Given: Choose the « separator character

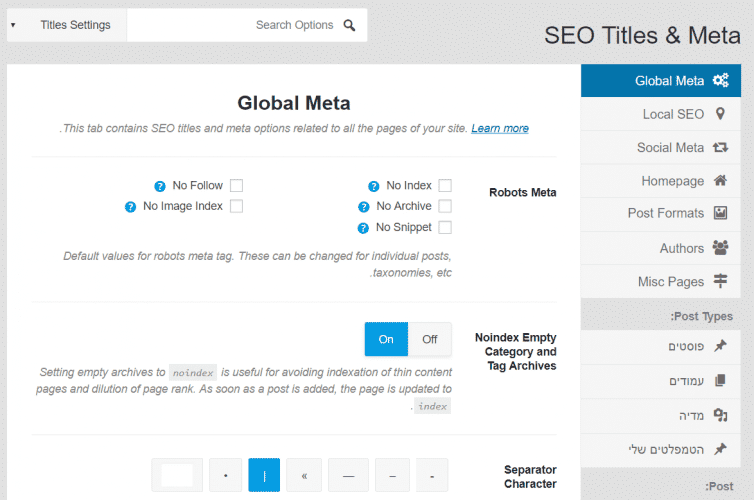Looking at the screenshot, I should (304, 475).
